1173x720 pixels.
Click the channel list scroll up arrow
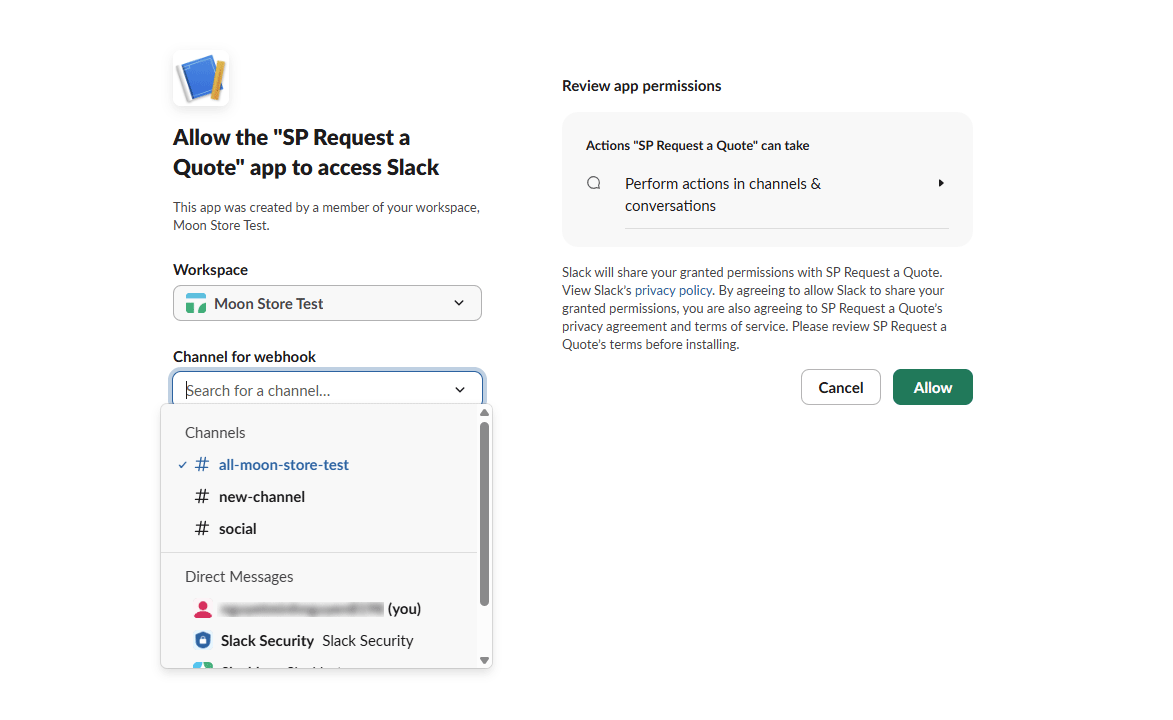point(484,412)
